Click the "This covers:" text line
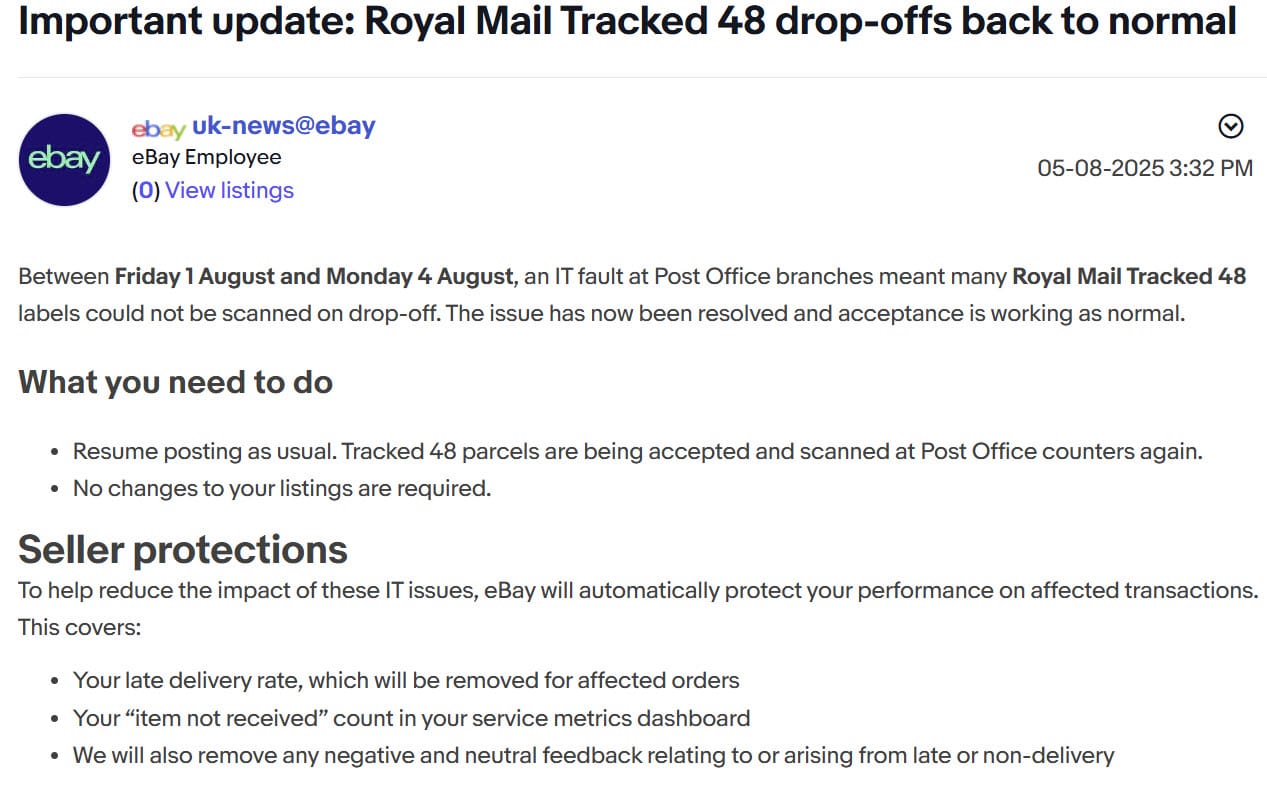1267x792 pixels. (80, 628)
